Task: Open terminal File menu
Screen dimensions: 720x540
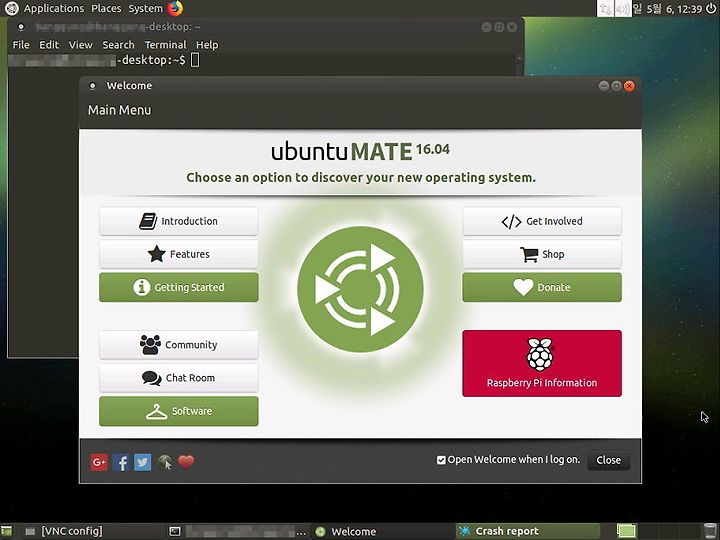Action: click(x=21, y=45)
